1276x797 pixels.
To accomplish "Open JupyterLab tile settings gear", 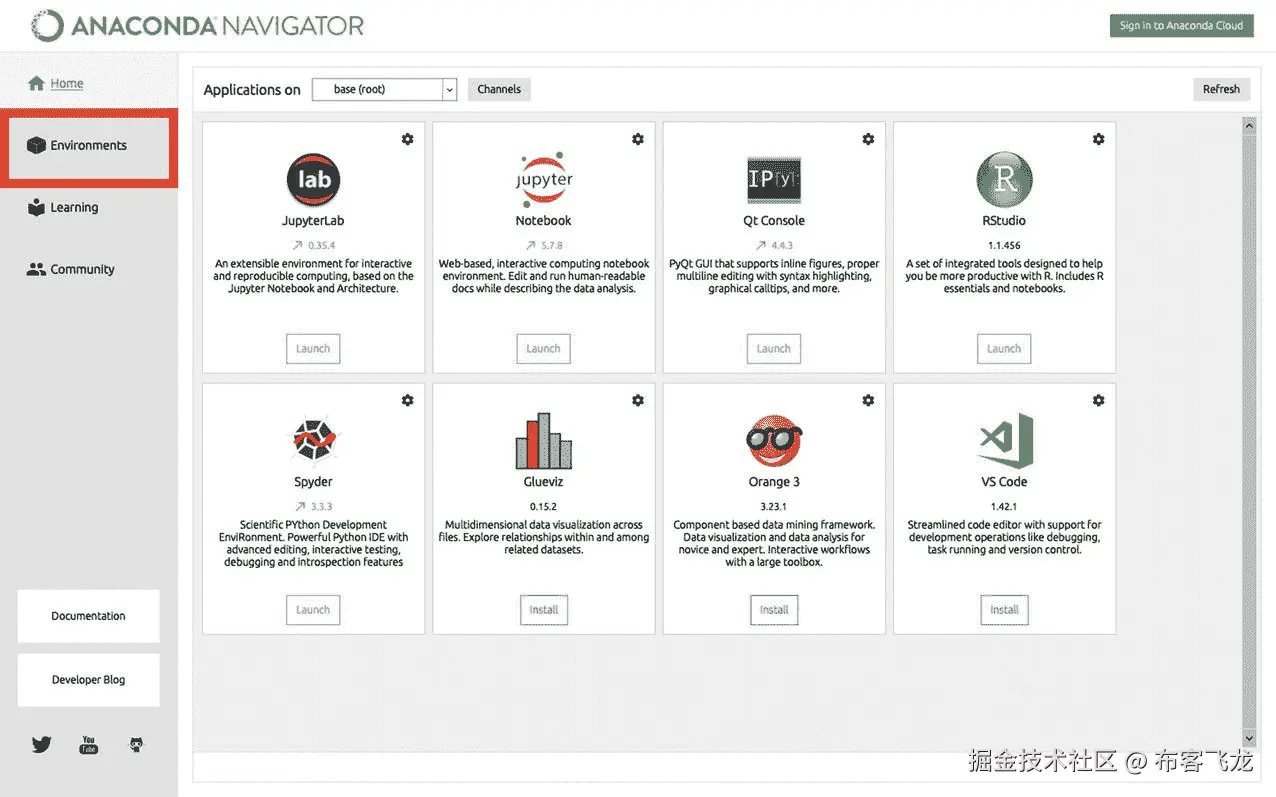I will pos(407,139).
